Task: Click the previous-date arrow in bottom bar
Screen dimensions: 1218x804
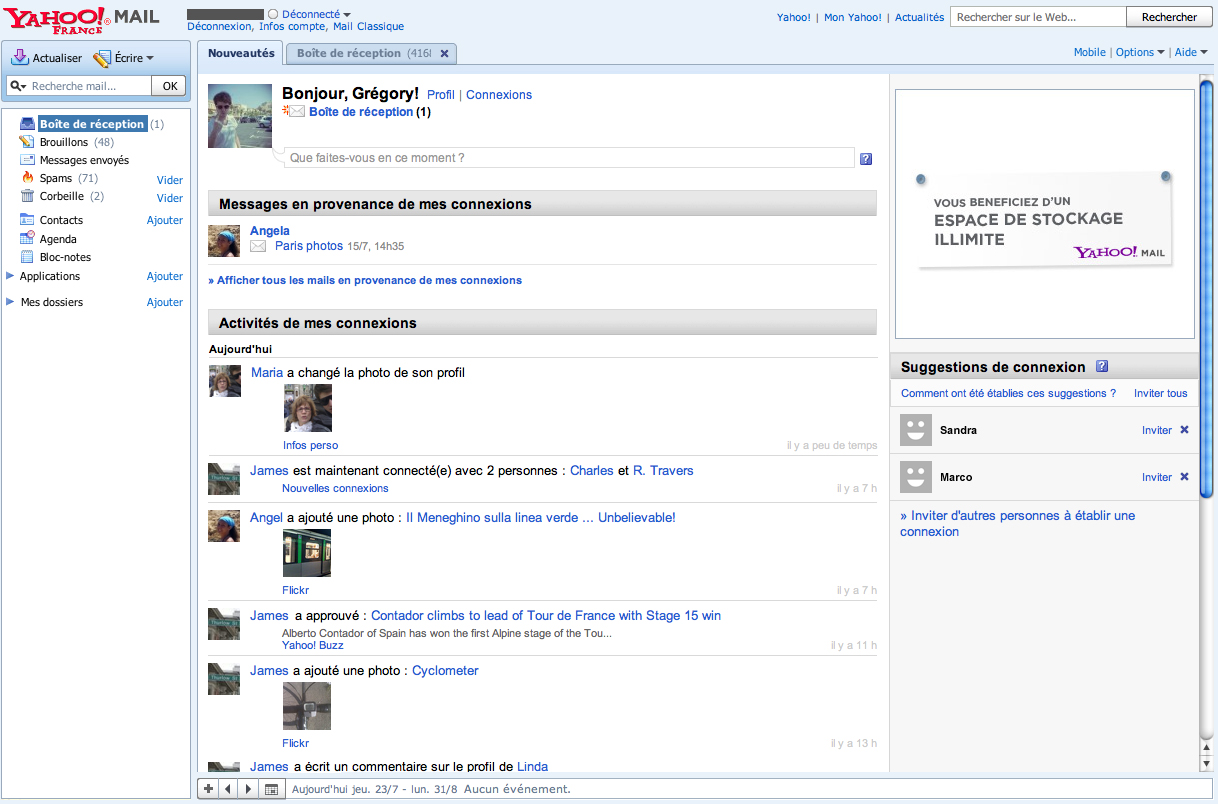Action: pyautogui.click(x=228, y=789)
